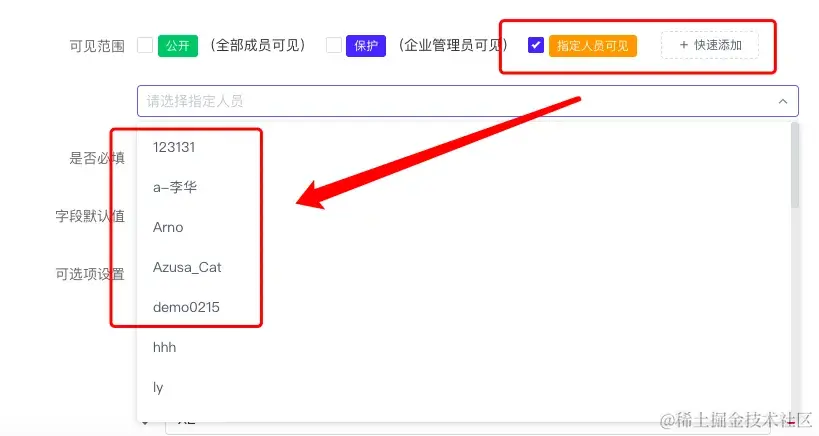The width and height of the screenshot is (819, 436).
Task: Choose Azusa_Cat in the dropdown list
Action: 463,267
